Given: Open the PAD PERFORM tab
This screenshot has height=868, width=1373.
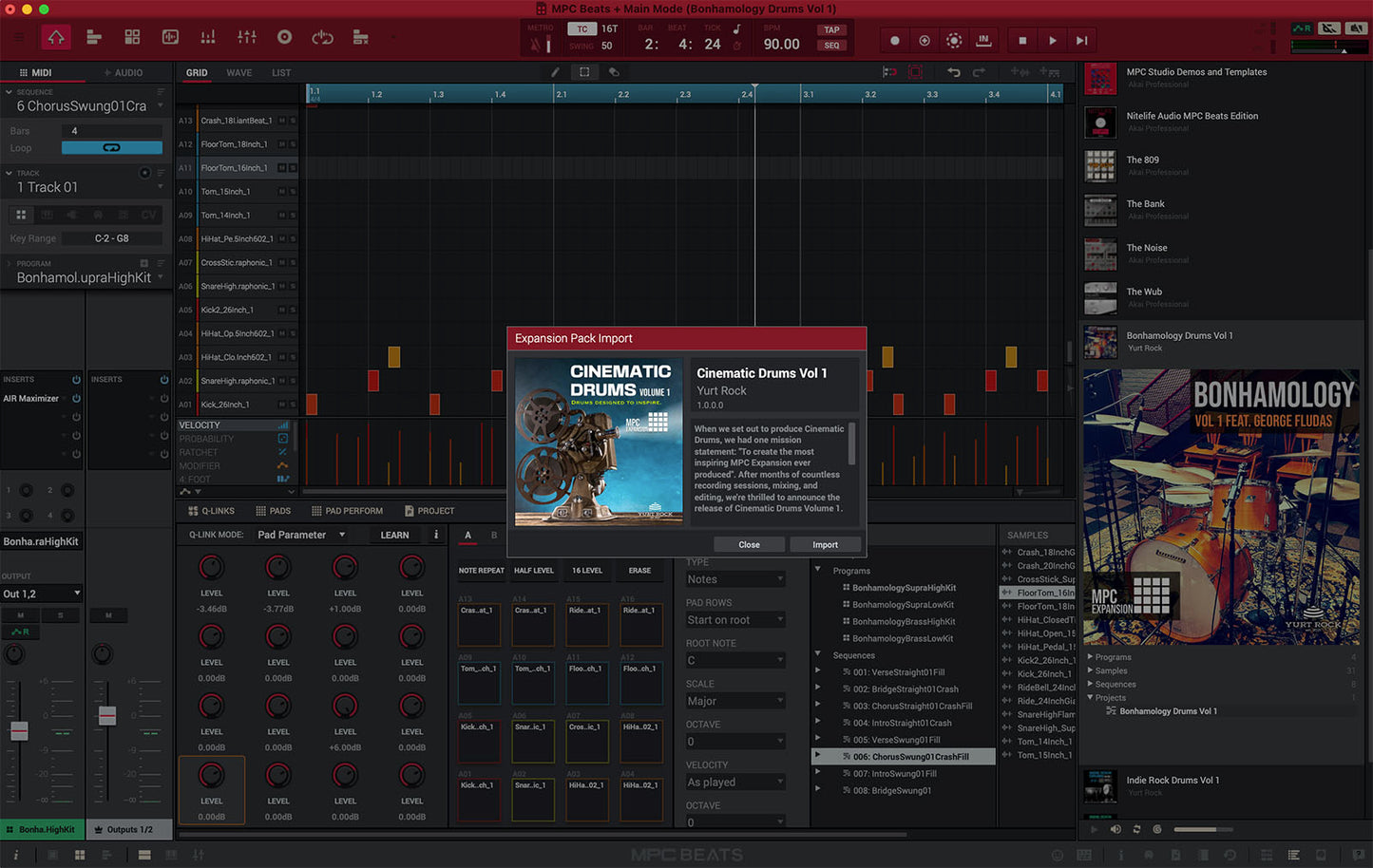Looking at the screenshot, I should point(347,511).
